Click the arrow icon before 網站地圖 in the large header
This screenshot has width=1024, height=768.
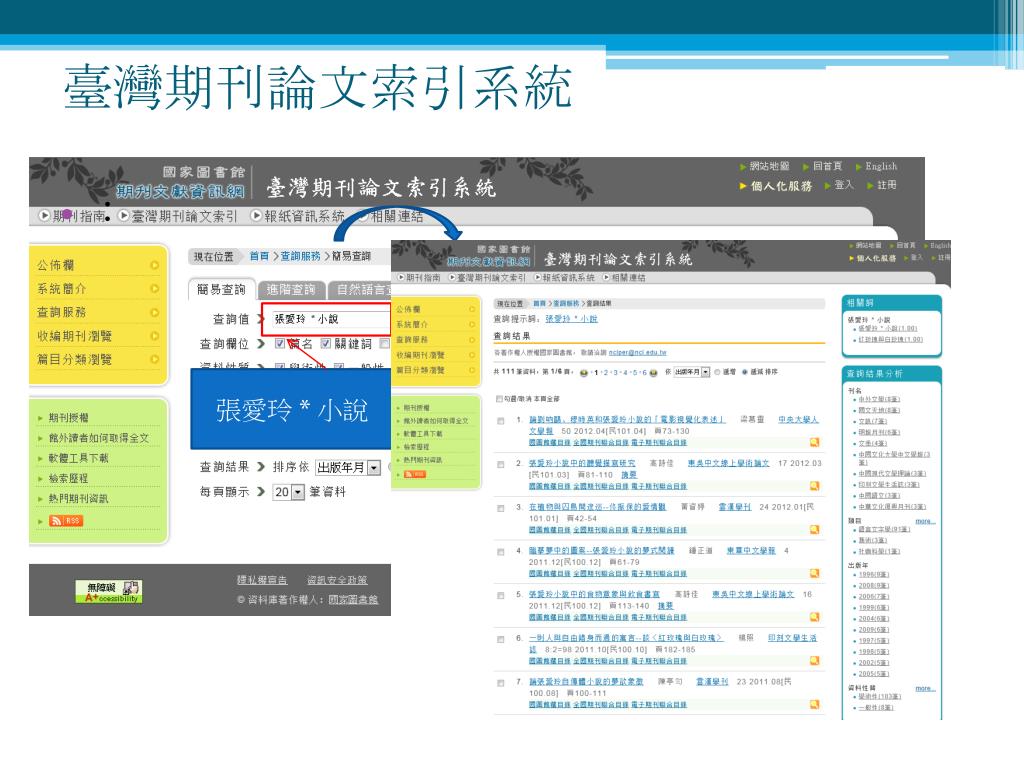coord(743,167)
